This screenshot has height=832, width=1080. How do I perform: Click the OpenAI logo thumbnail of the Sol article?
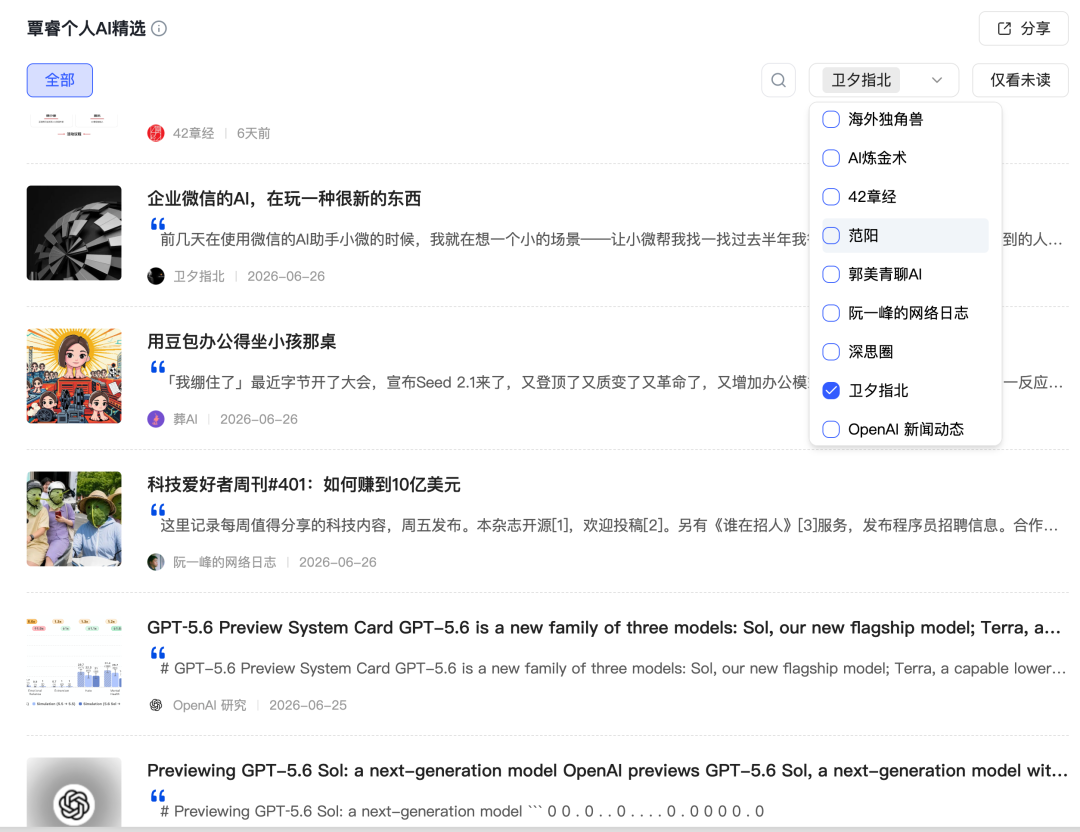[74, 792]
